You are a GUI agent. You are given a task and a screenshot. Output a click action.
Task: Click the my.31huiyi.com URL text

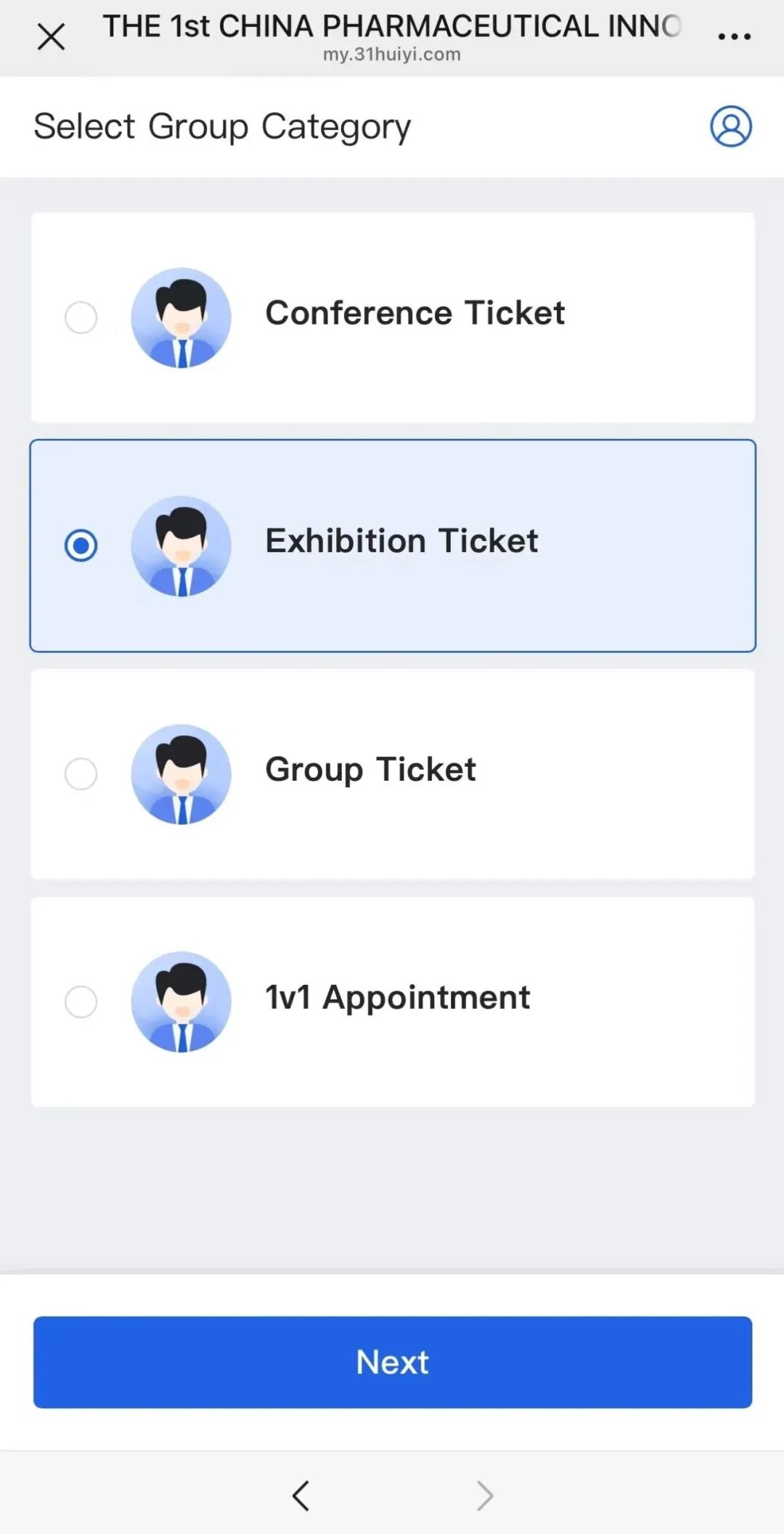(x=392, y=54)
